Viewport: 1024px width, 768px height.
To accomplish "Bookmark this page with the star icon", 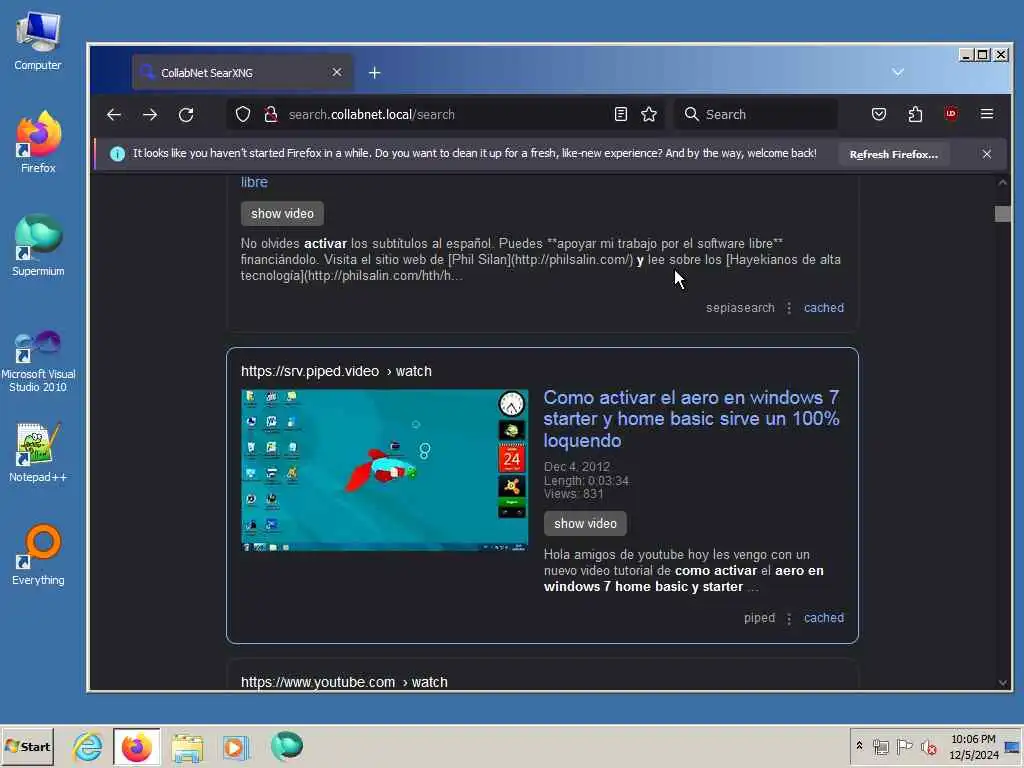I will (x=649, y=114).
